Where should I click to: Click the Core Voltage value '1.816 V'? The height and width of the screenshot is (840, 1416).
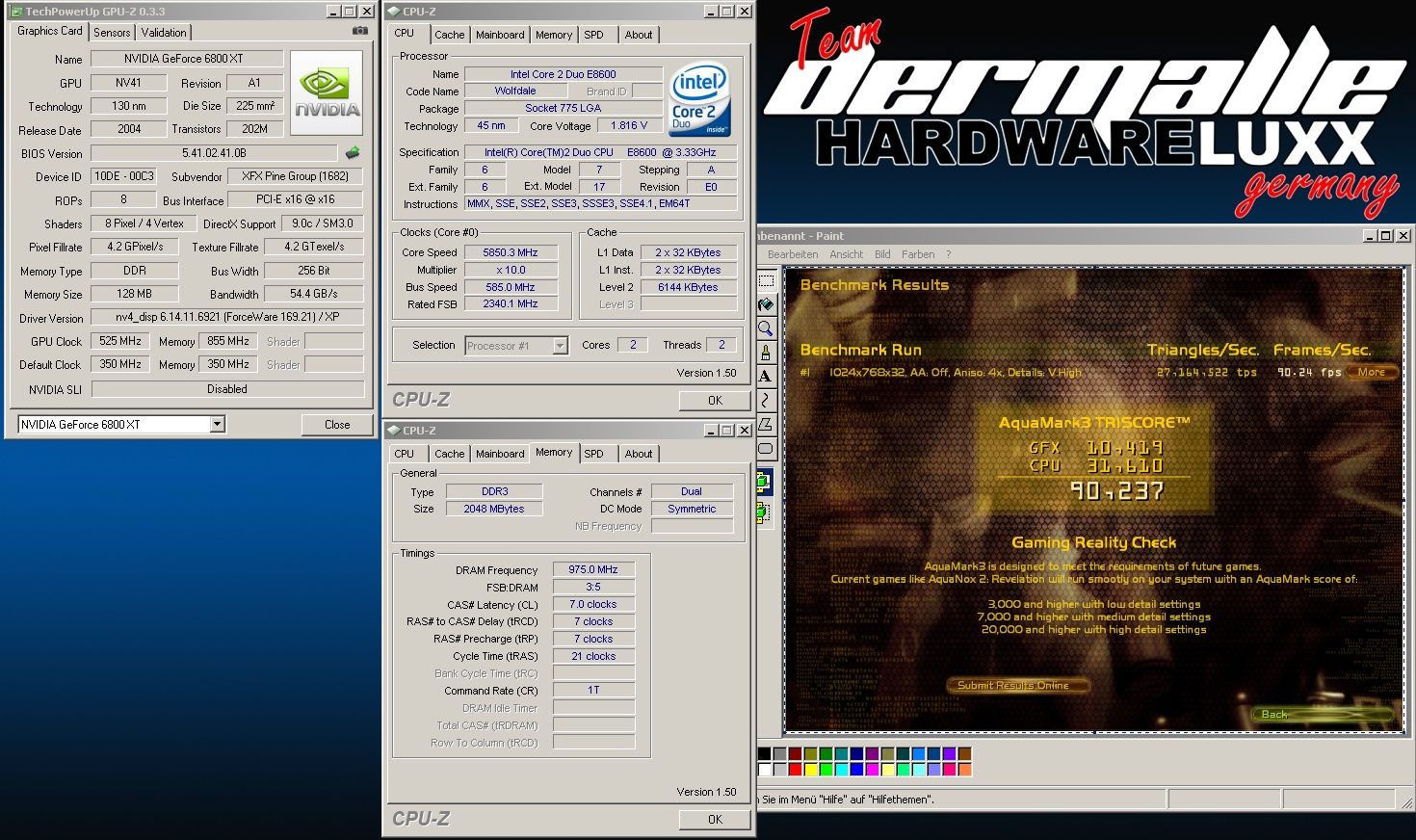pos(629,125)
